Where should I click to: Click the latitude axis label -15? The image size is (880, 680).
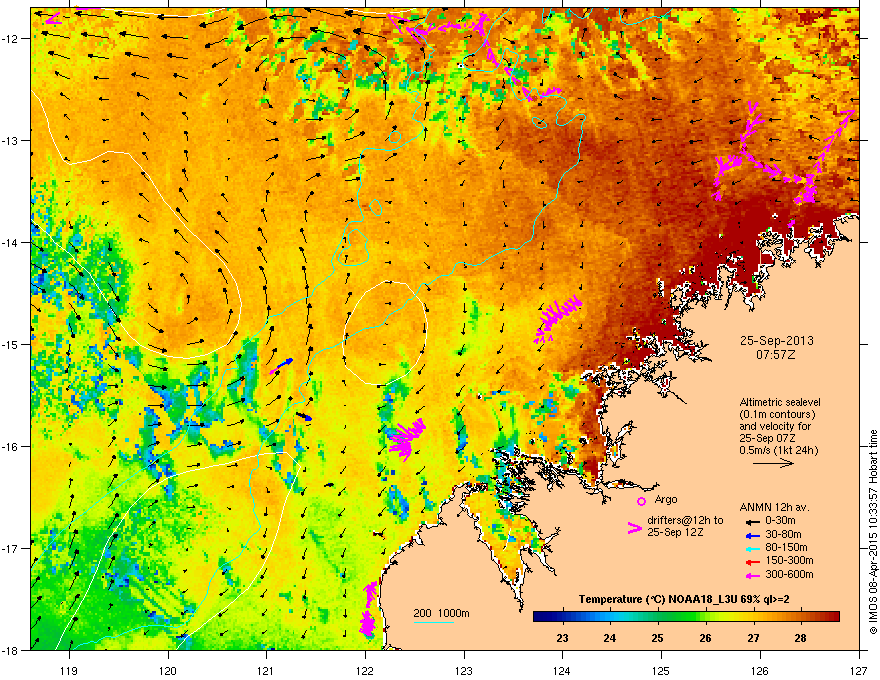(11, 344)
